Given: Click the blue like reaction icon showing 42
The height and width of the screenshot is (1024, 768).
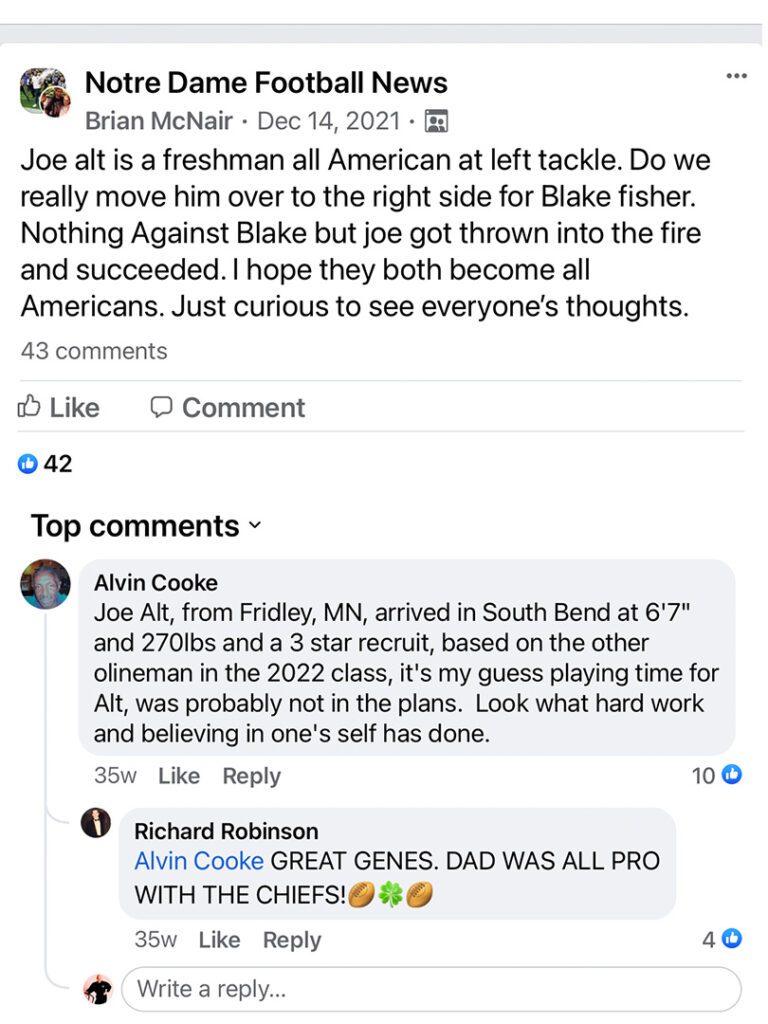Looking at the screenshot, I should [x=28, y=464].
